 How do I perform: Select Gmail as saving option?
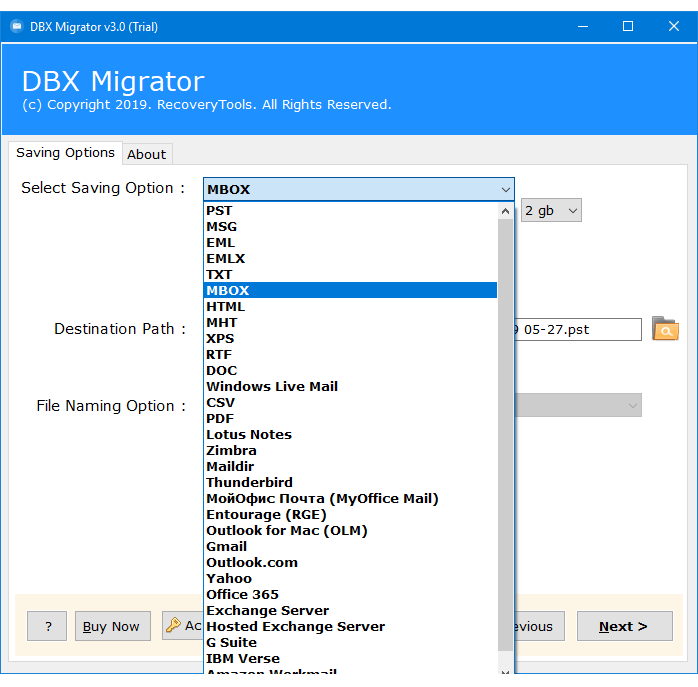click(x=350, y=547)
